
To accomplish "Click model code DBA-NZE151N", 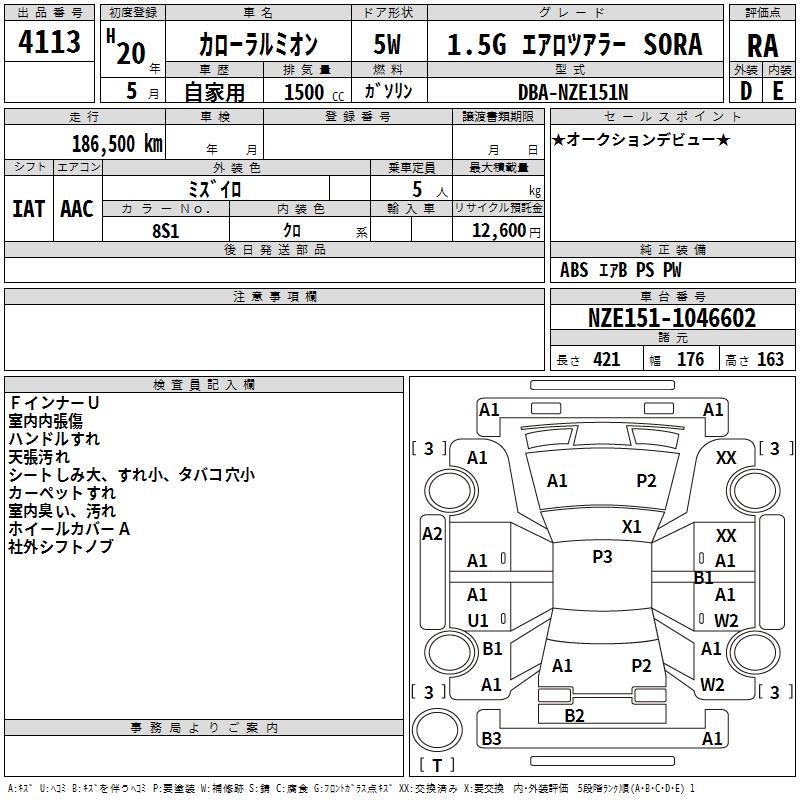I will click(573, 92).
